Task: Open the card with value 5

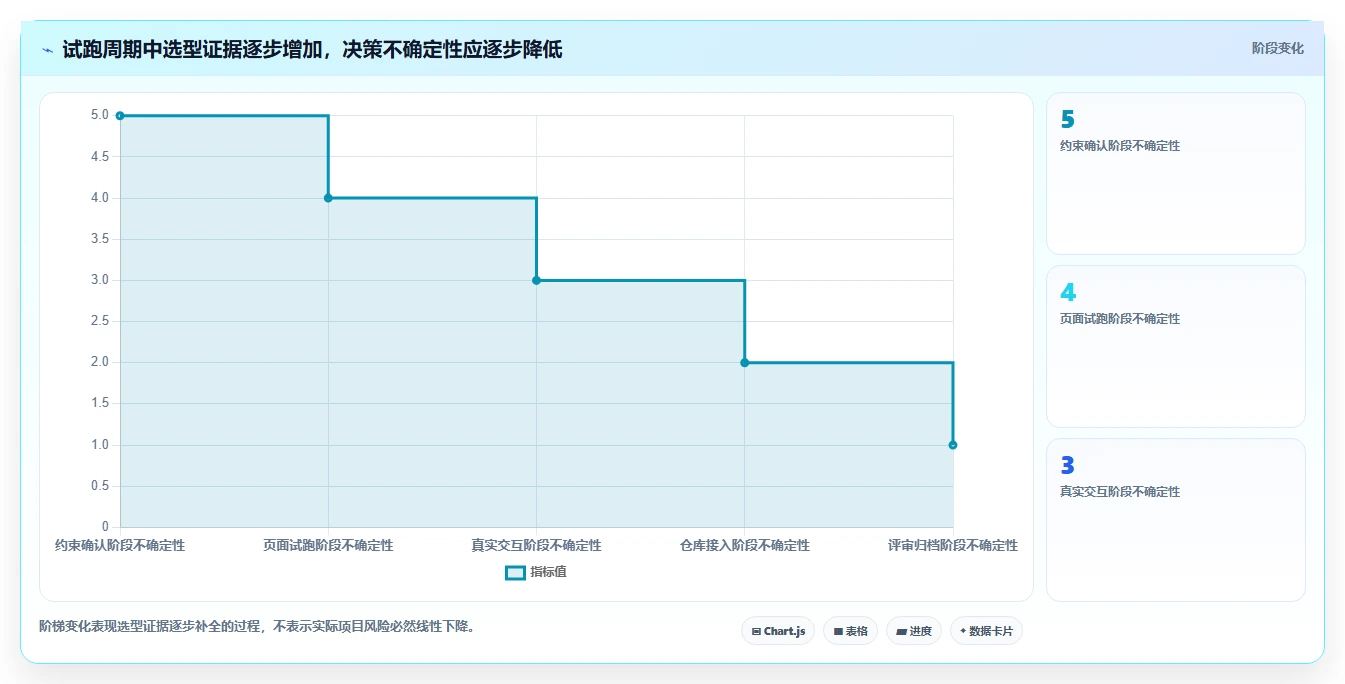Action: pyautogui.click(x=1176, y=174)
